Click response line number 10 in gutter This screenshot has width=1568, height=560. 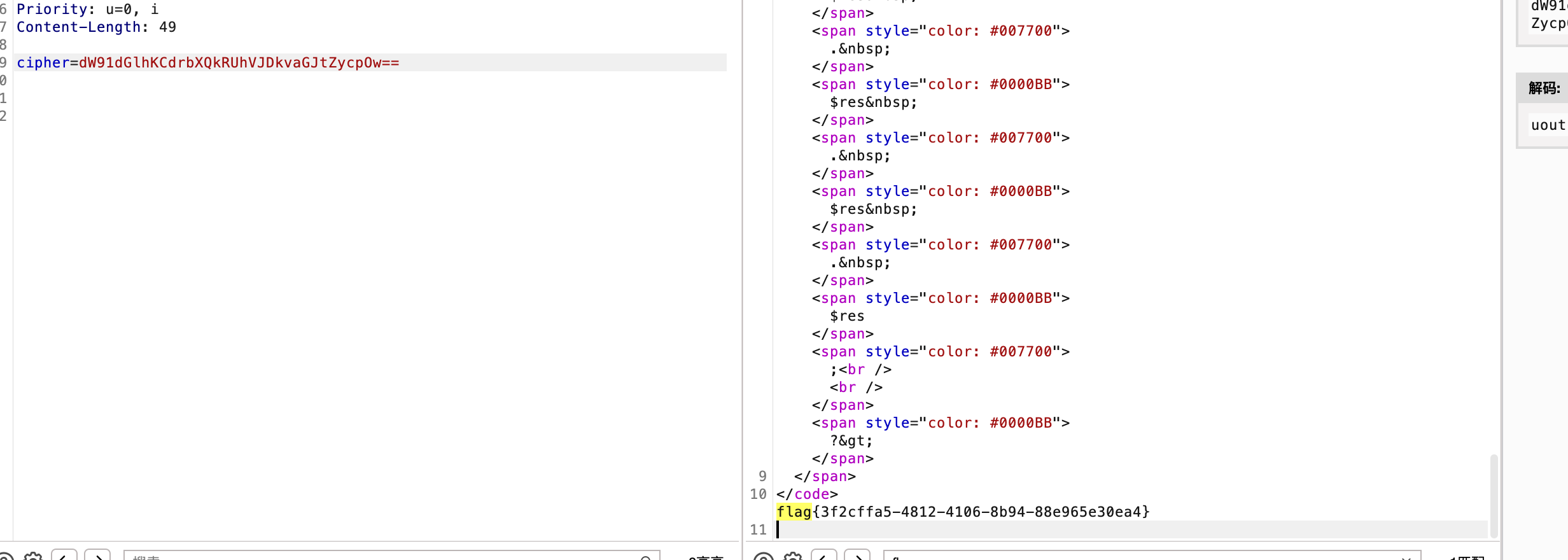pos(758,494)
